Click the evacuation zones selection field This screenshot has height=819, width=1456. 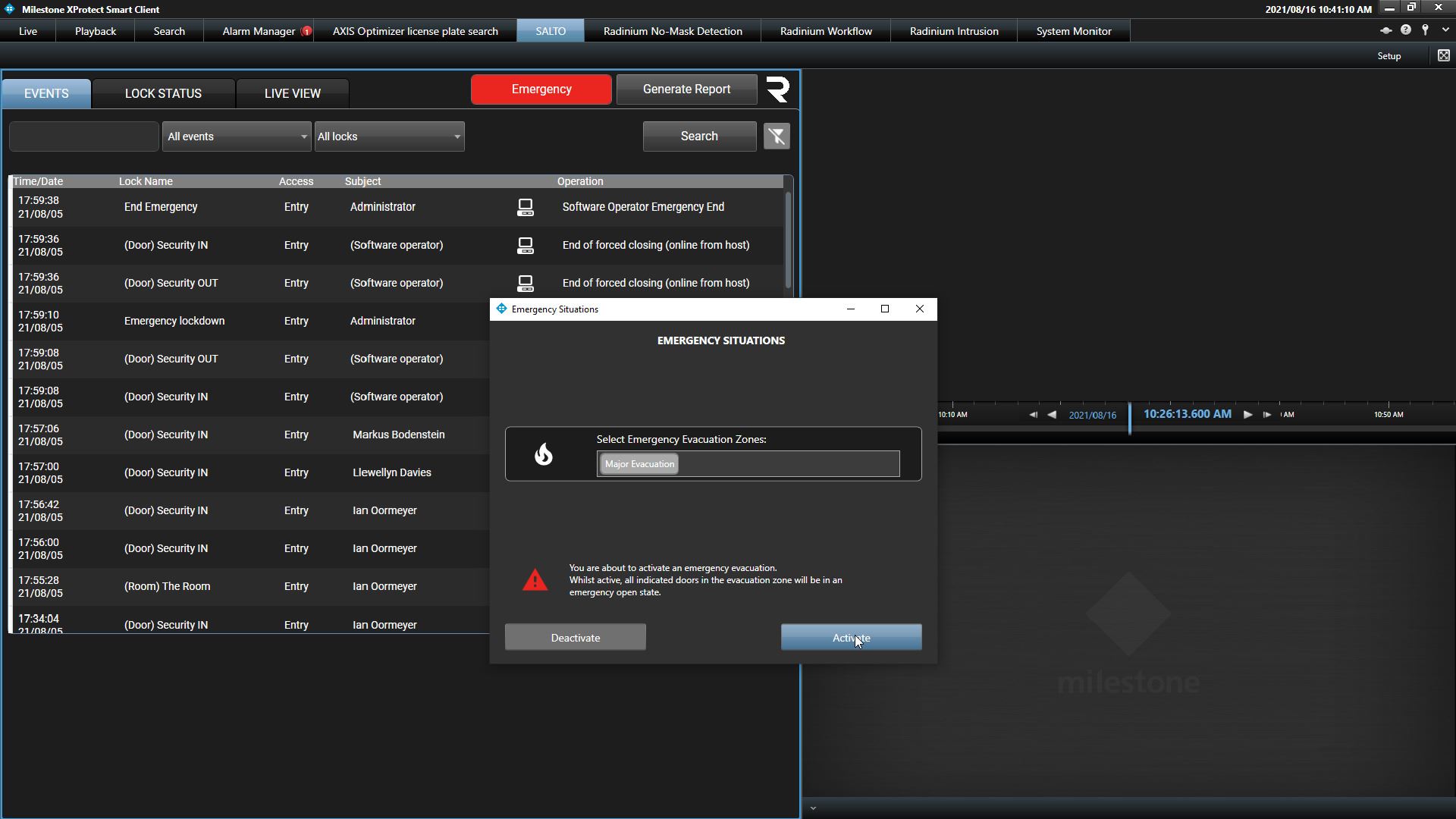(748, 464)
